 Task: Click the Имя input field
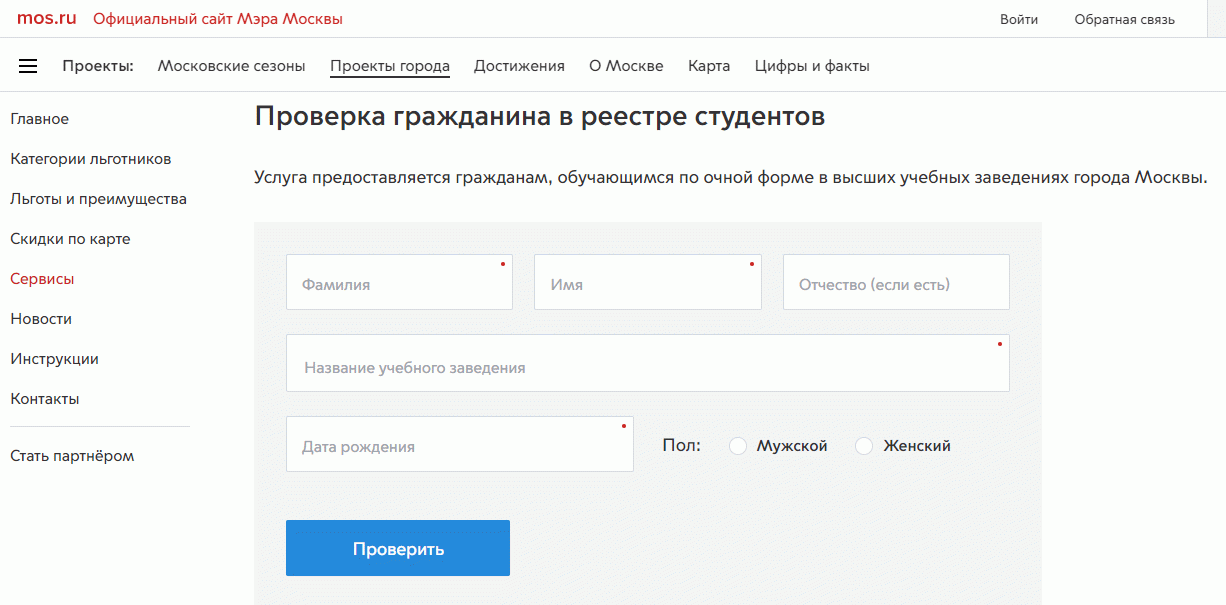pos(647,283)
